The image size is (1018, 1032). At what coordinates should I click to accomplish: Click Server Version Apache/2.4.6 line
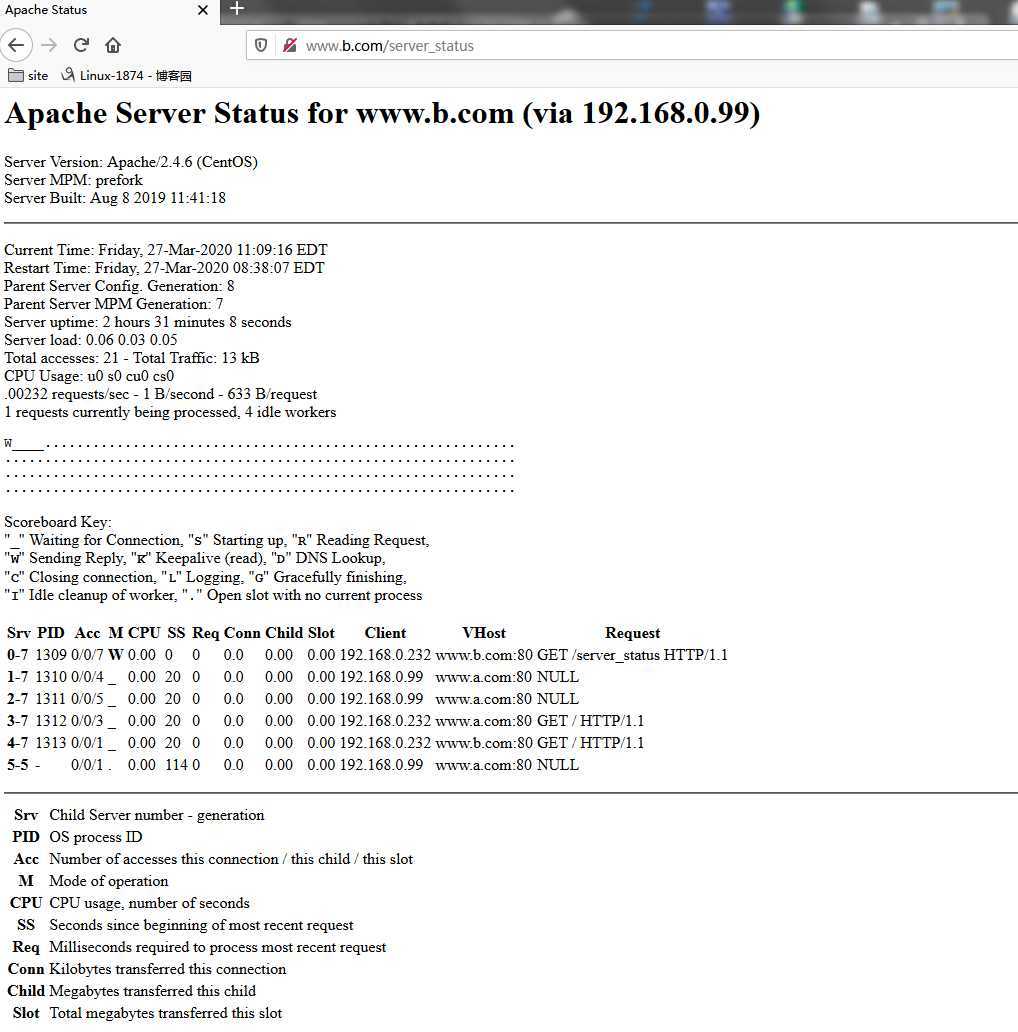pyautogui.click(x=131, y=162)
